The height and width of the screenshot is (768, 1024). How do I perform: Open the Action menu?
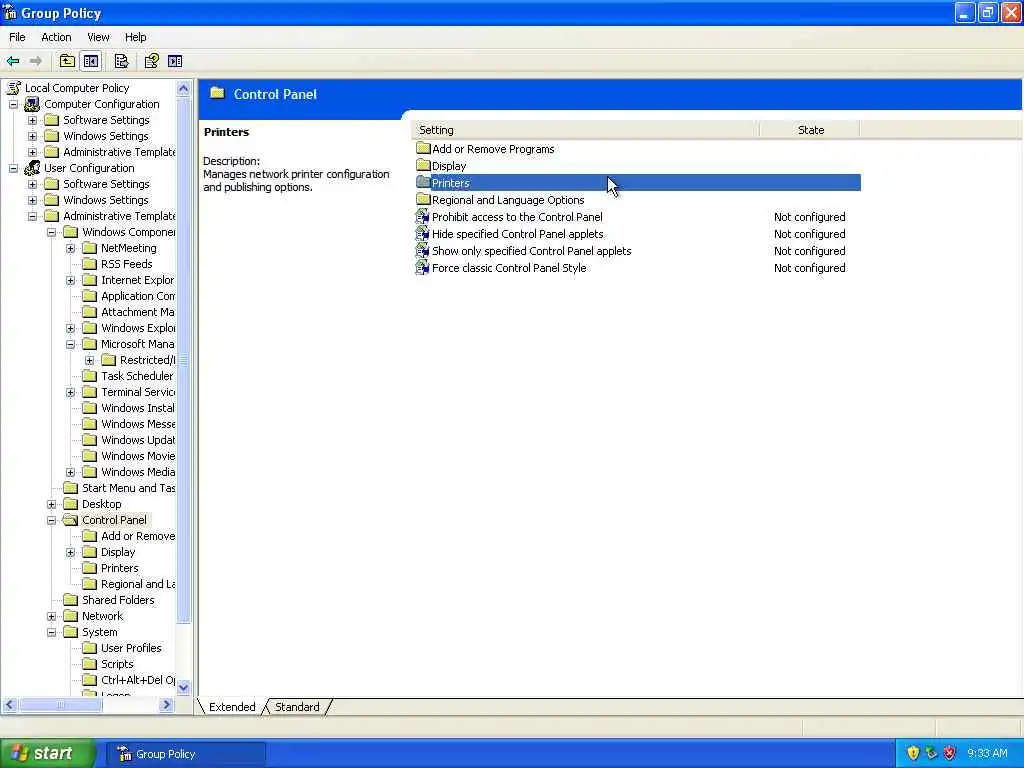(56, 37)
